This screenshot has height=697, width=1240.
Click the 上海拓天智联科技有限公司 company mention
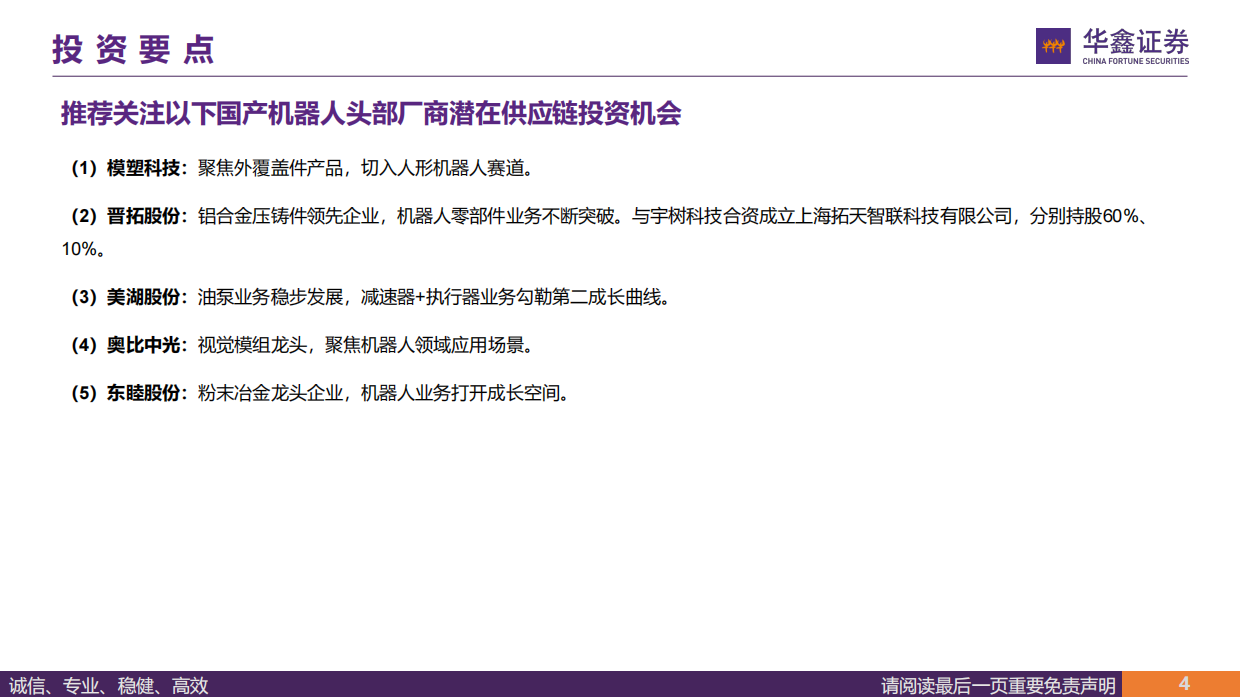pos(905,216)
